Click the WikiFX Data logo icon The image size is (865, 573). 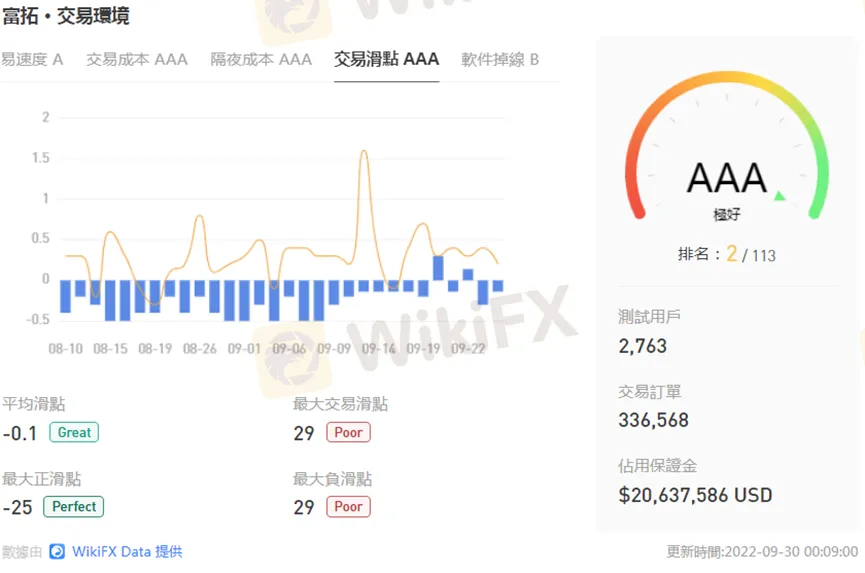[x=57, y=551]
